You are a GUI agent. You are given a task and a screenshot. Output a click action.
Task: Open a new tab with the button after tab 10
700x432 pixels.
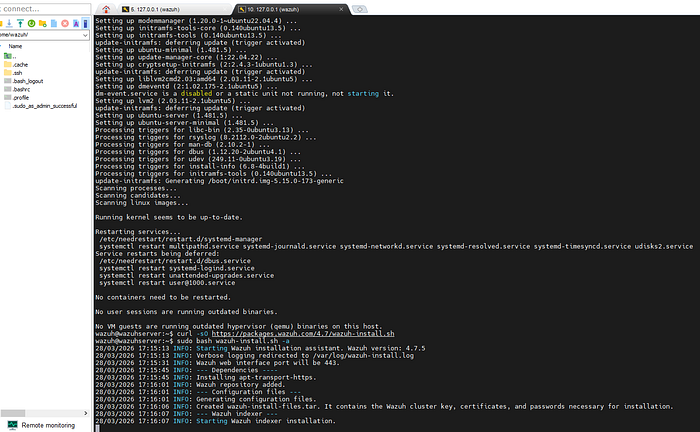[x=360, y=9]
